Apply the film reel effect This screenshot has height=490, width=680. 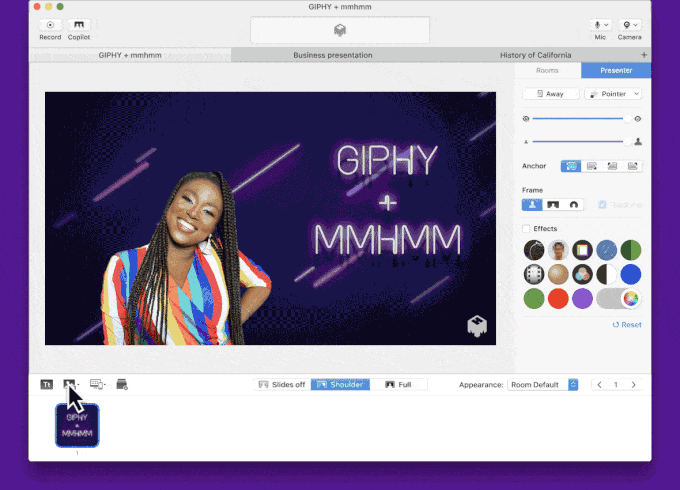(534, 274)
